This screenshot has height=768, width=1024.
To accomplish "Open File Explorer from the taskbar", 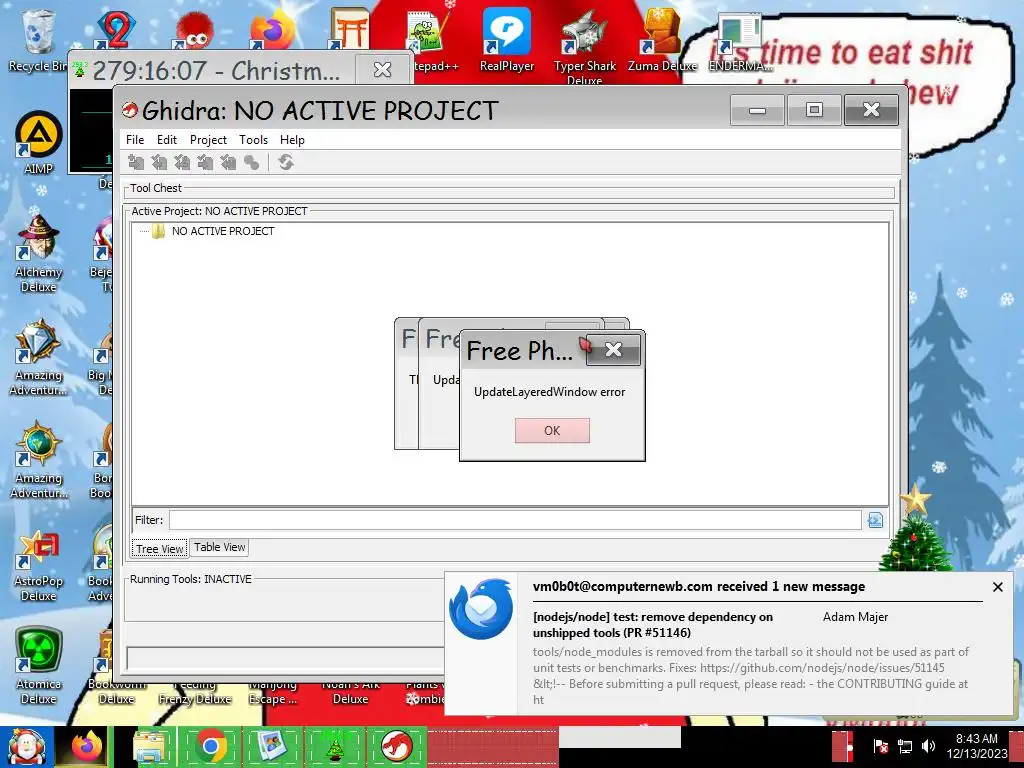I will point(150,746).
